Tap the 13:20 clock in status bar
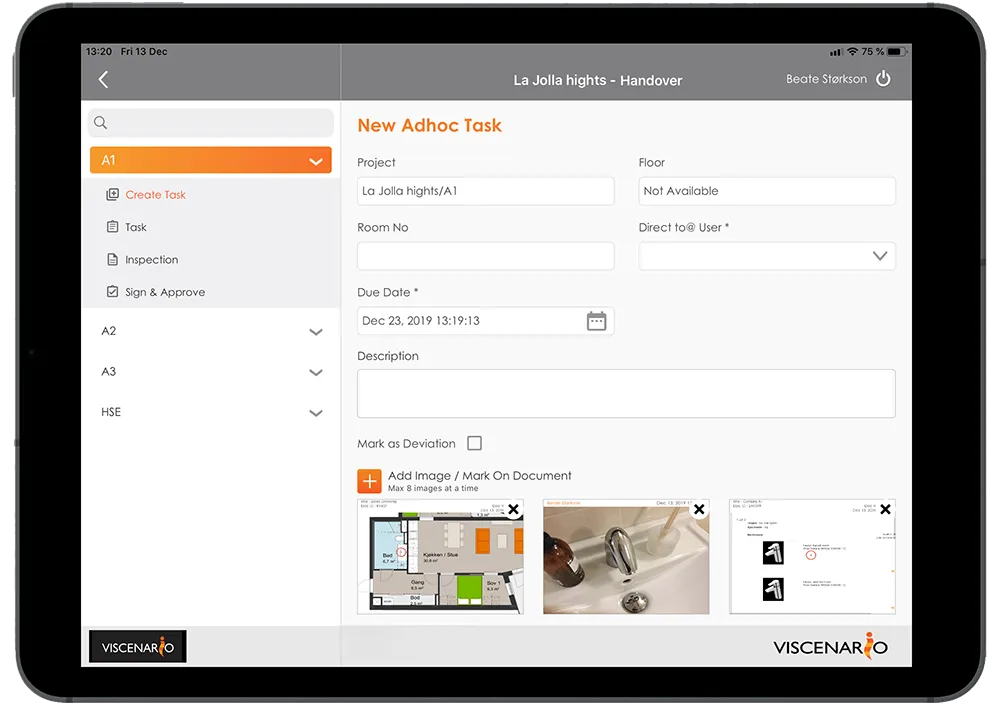Screen dimensions: 1000x705 [99, 52]
